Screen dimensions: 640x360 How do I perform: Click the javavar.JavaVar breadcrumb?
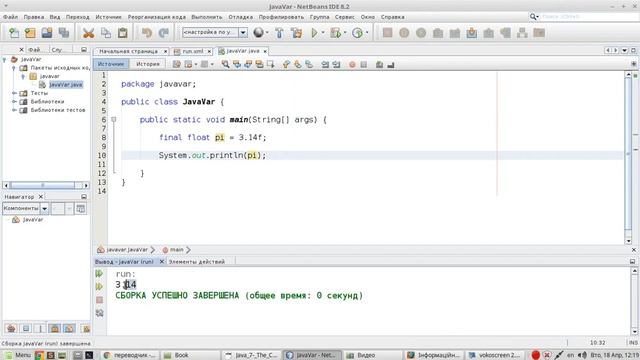[x=127, y=249]
